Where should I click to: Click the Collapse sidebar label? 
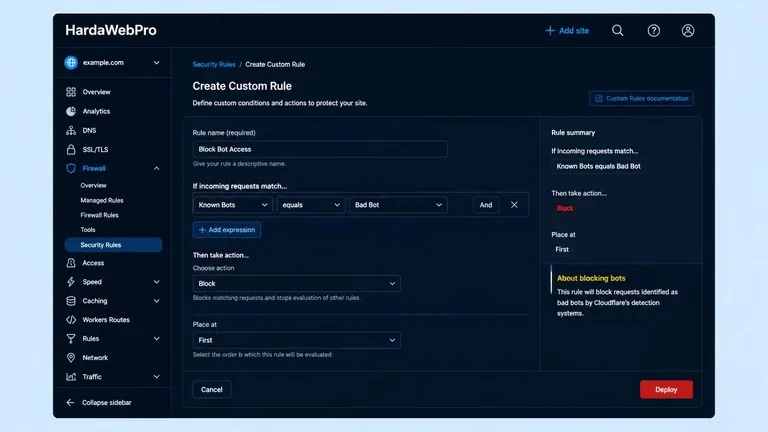click(x=107, y=403)
